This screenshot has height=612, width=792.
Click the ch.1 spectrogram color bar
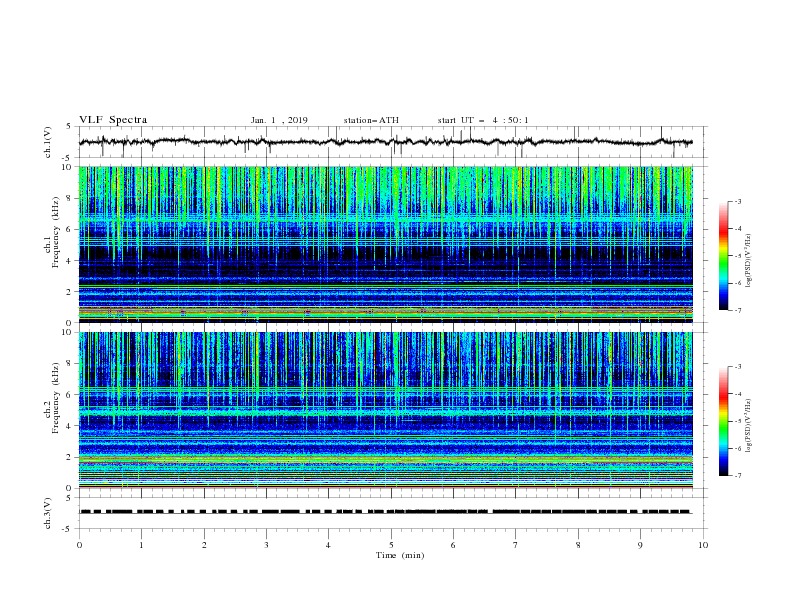tap(723, 256)
